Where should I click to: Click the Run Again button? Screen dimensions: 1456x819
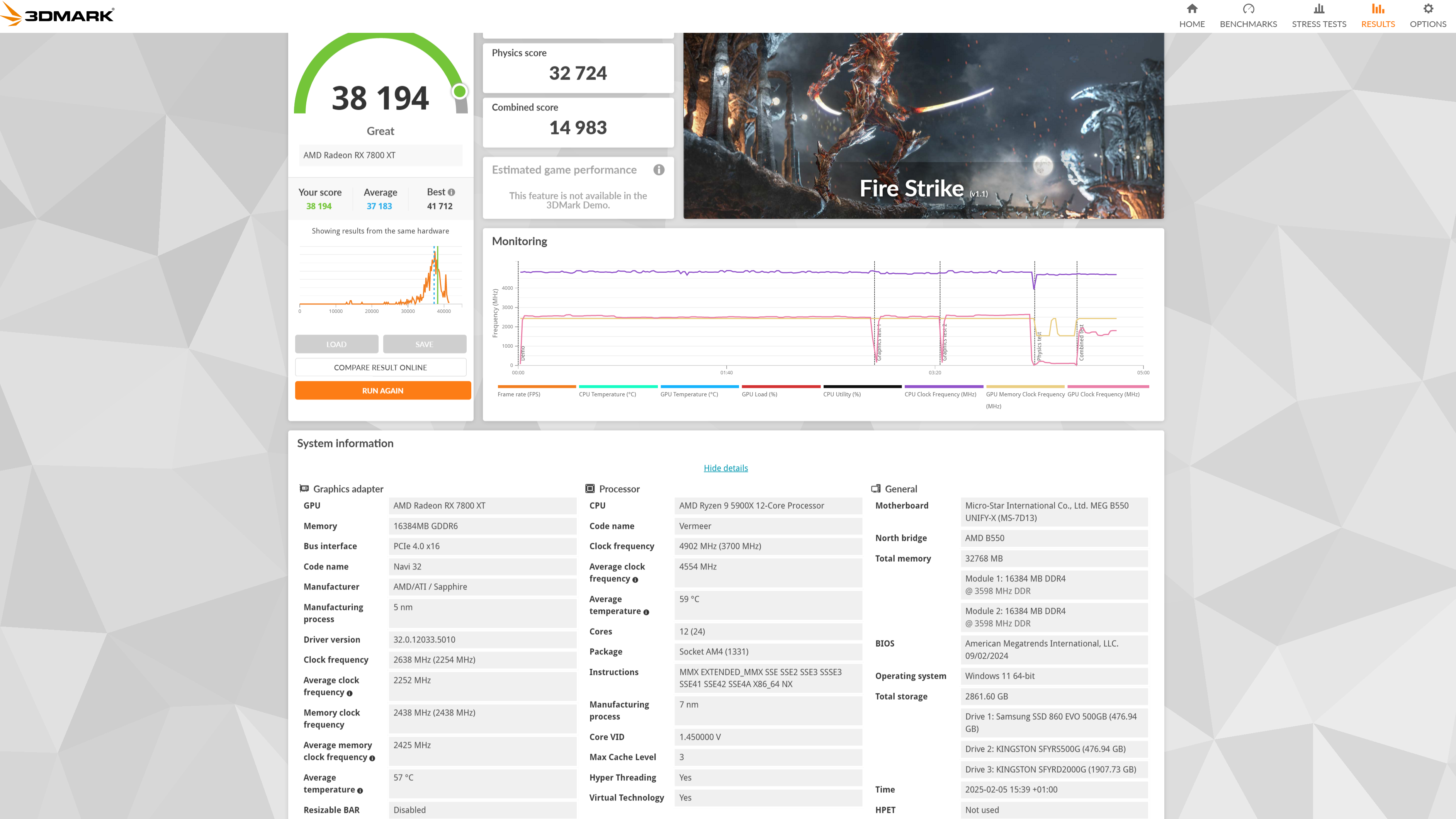click(383, 391)
